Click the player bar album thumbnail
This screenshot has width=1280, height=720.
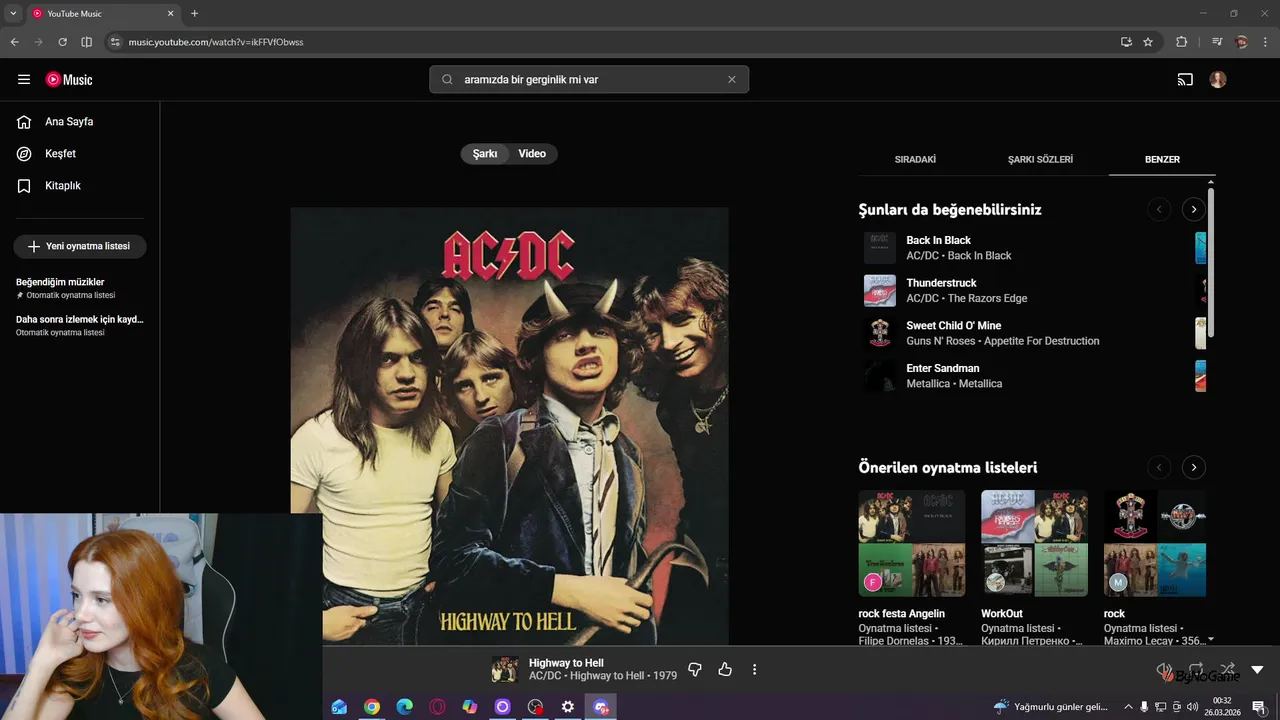point(505,669)
